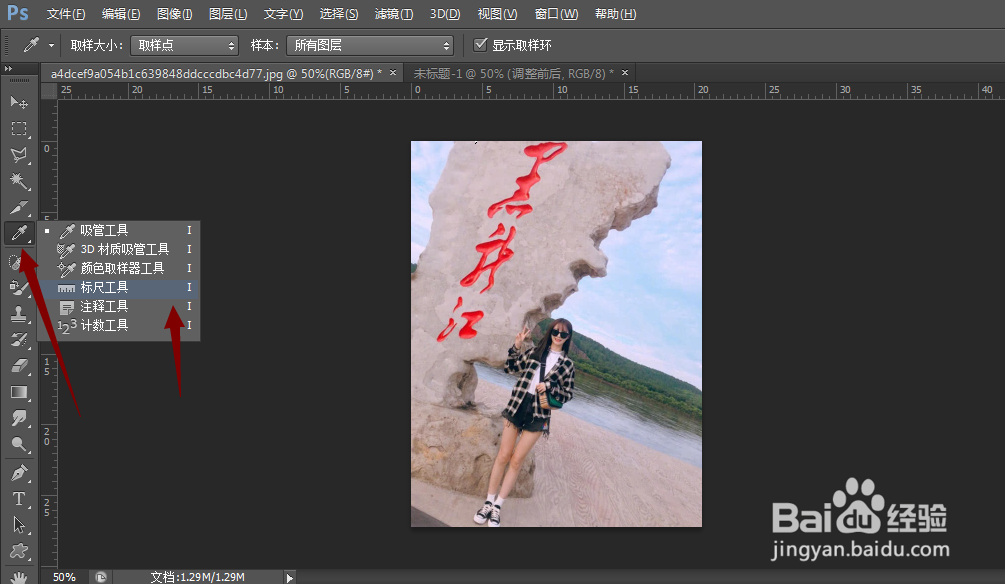Click status bar document info icon
Screen dimensions: 1005x584
click(x=101, y=577)
